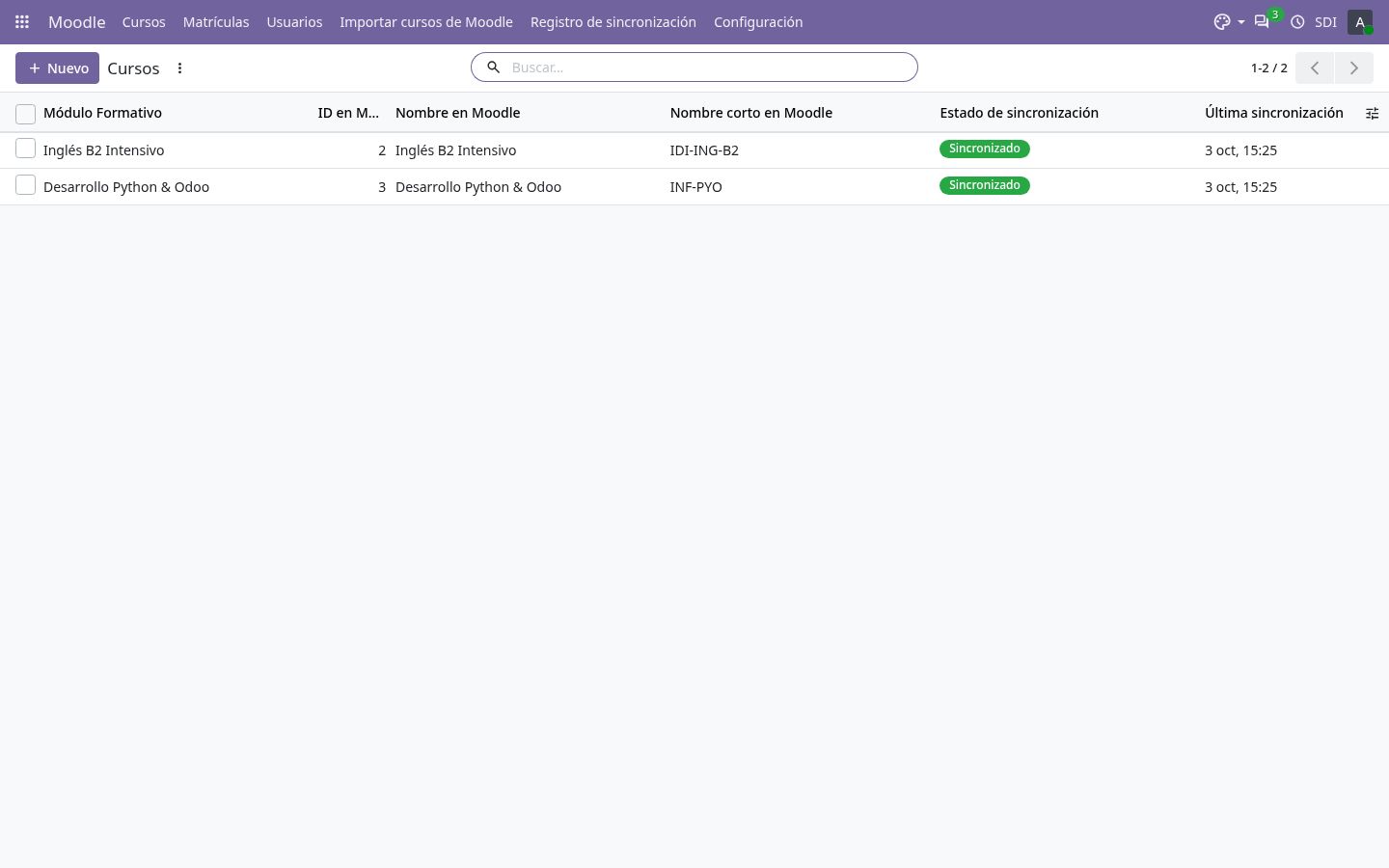
Task: Click the pager counter 1-2 / 2
Action: pyautogui.click(x=1268, y=68)
